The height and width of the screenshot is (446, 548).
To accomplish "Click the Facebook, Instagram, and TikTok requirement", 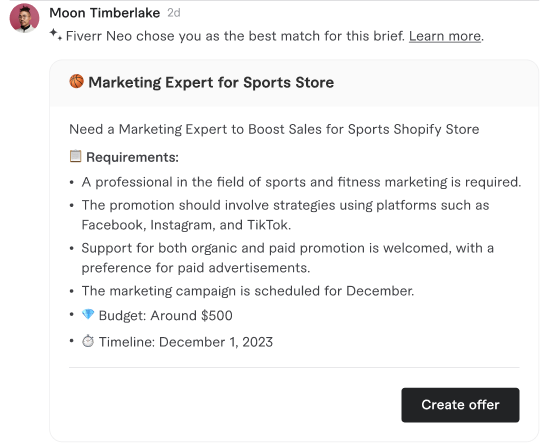I will pos(285,215).
